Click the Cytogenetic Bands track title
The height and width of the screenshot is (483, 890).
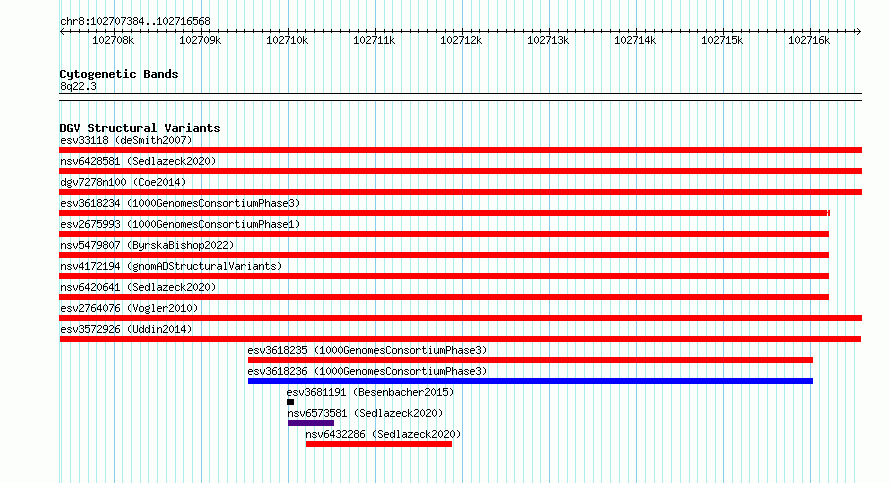119,74
